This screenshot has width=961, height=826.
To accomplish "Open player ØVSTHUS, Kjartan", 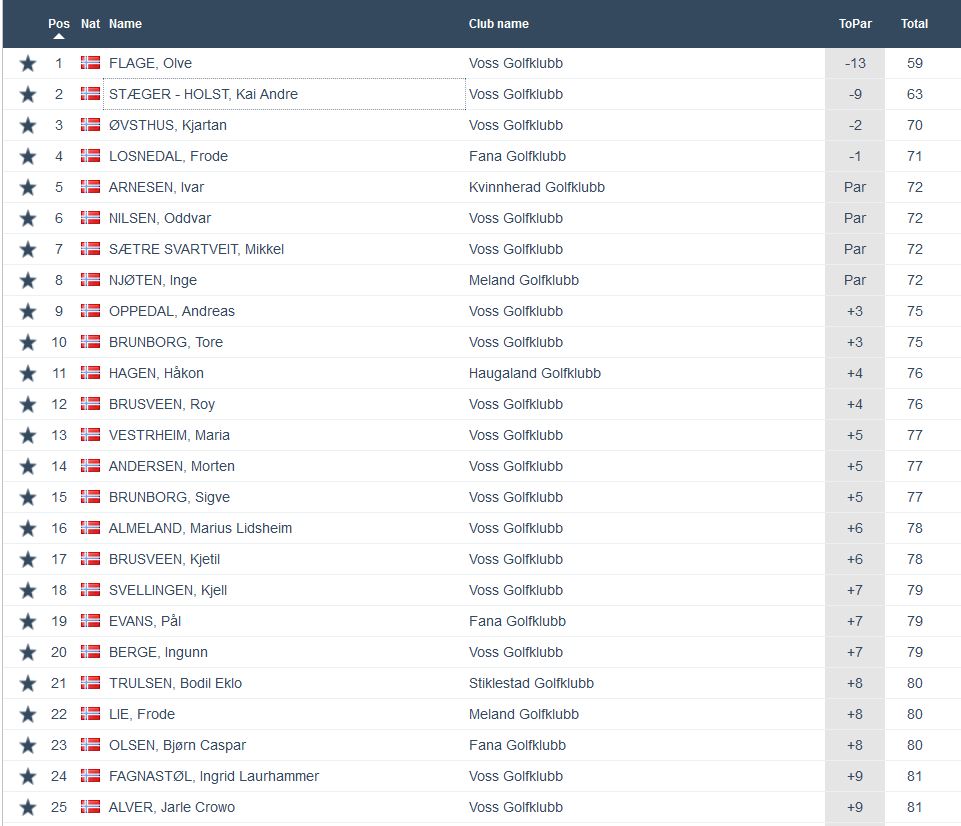I will coord(167,125).
